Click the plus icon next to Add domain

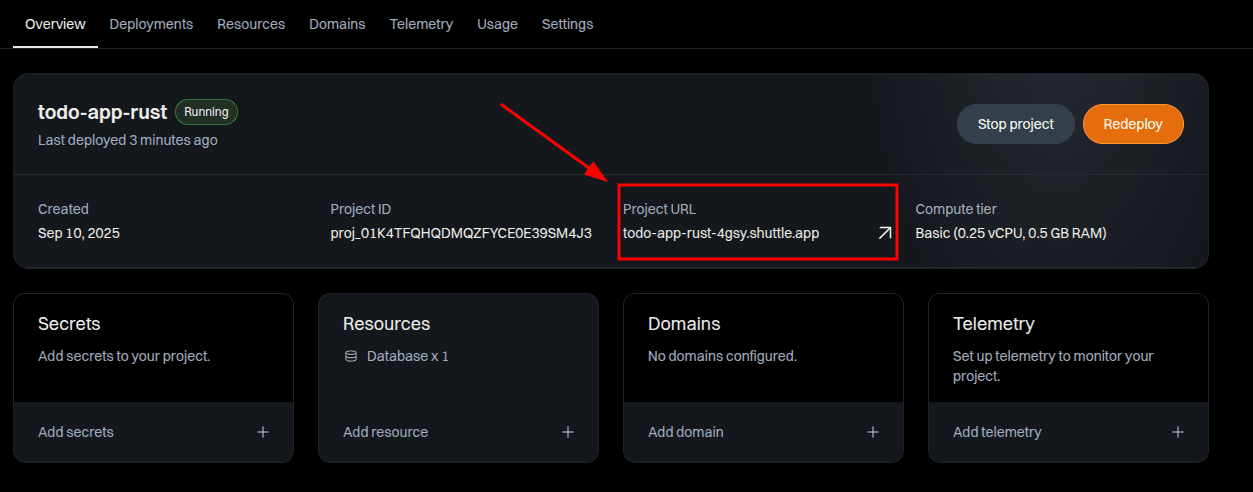(x=873, y=432)
